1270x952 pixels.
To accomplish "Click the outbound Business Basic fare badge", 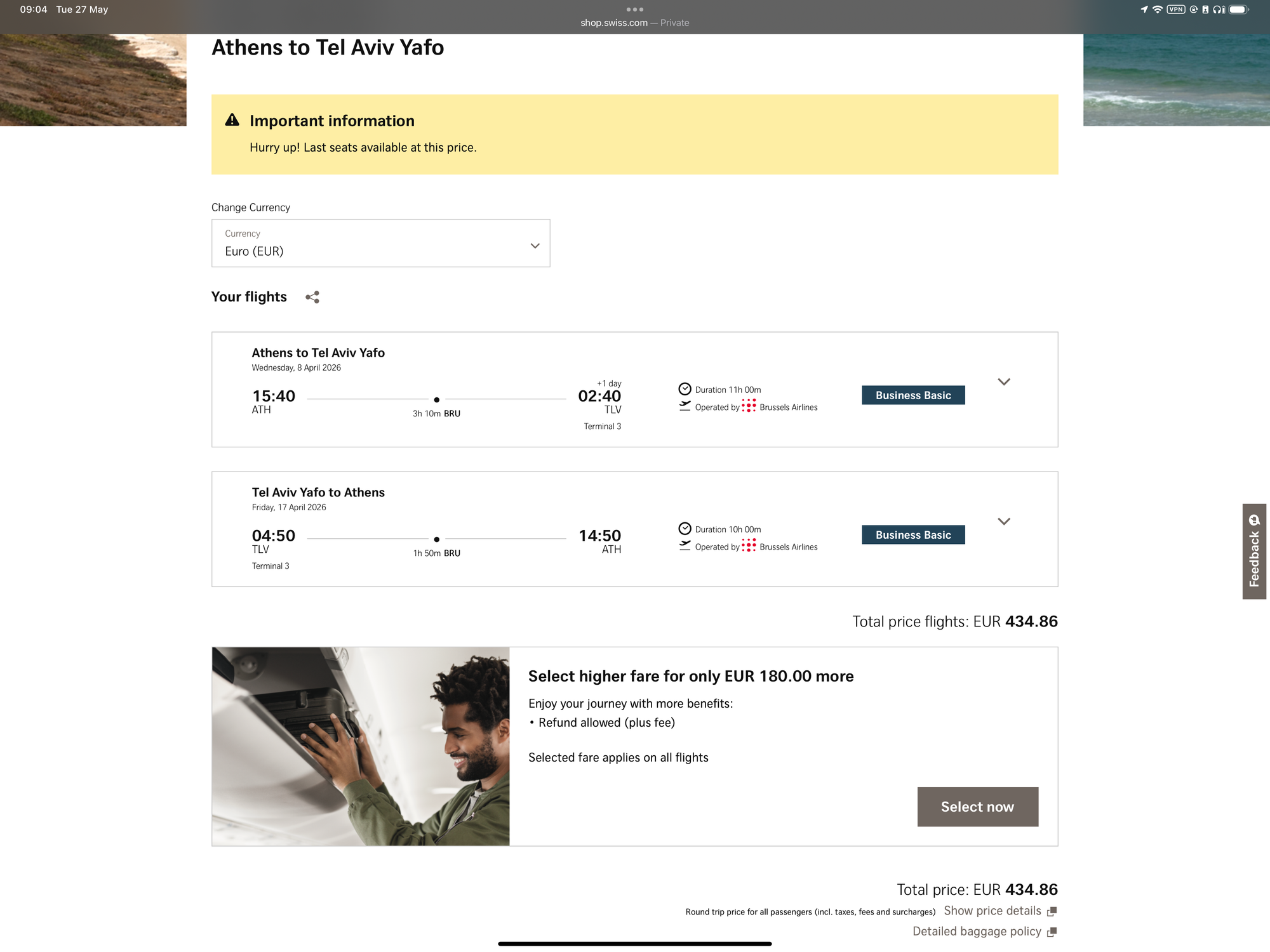I will point(913,395).
